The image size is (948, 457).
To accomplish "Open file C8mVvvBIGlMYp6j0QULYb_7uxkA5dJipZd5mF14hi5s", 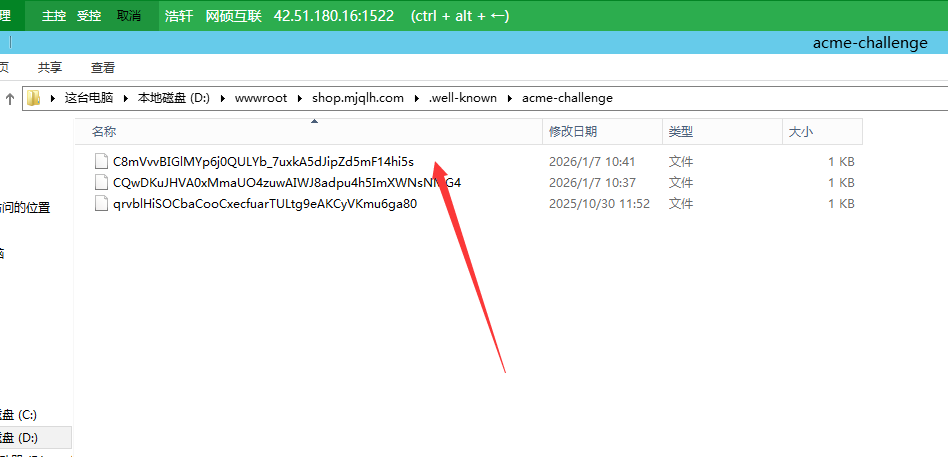I will [x=263, y=161].
